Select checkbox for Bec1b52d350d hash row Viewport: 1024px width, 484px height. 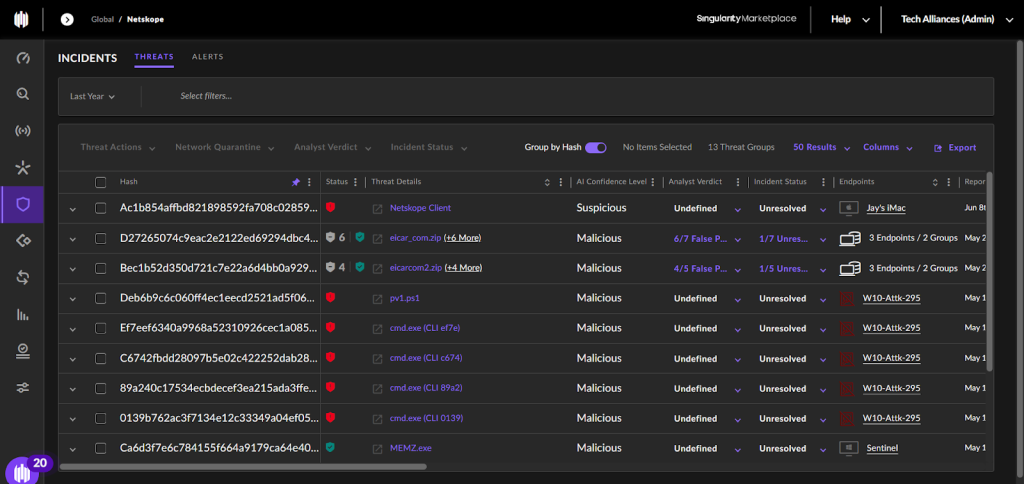pyautogui.click(x=101, y=268)
